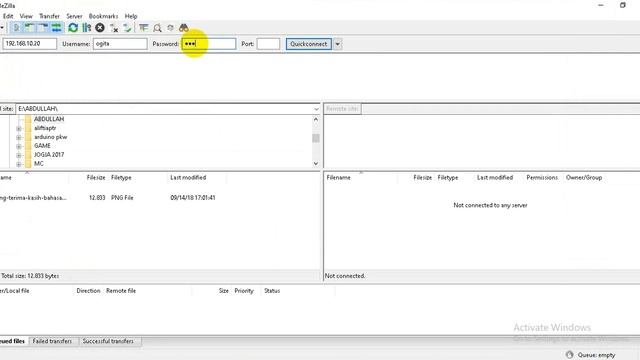Click the local tree scrollbar down arrow
The image size is (640, 360).
pos(316,163)
